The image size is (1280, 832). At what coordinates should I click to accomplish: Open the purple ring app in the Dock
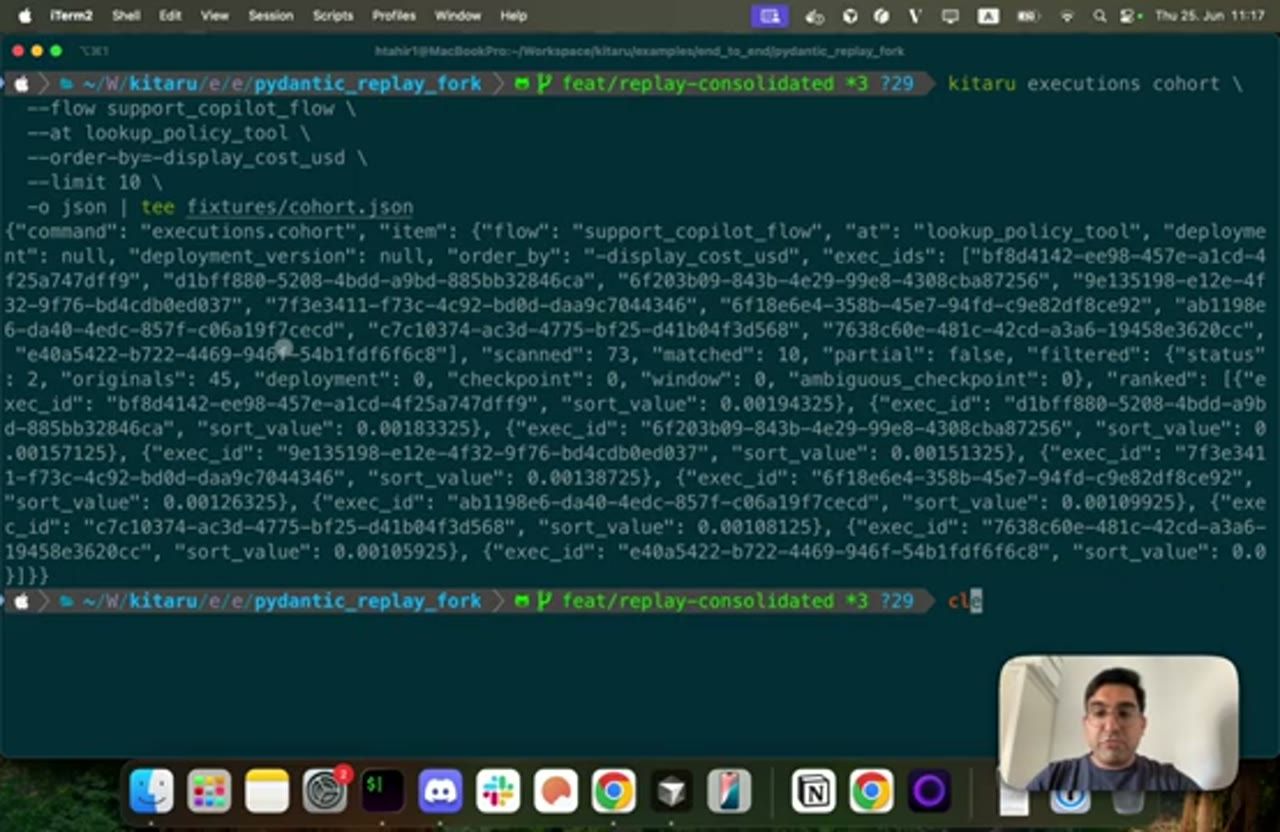[929, 792]
